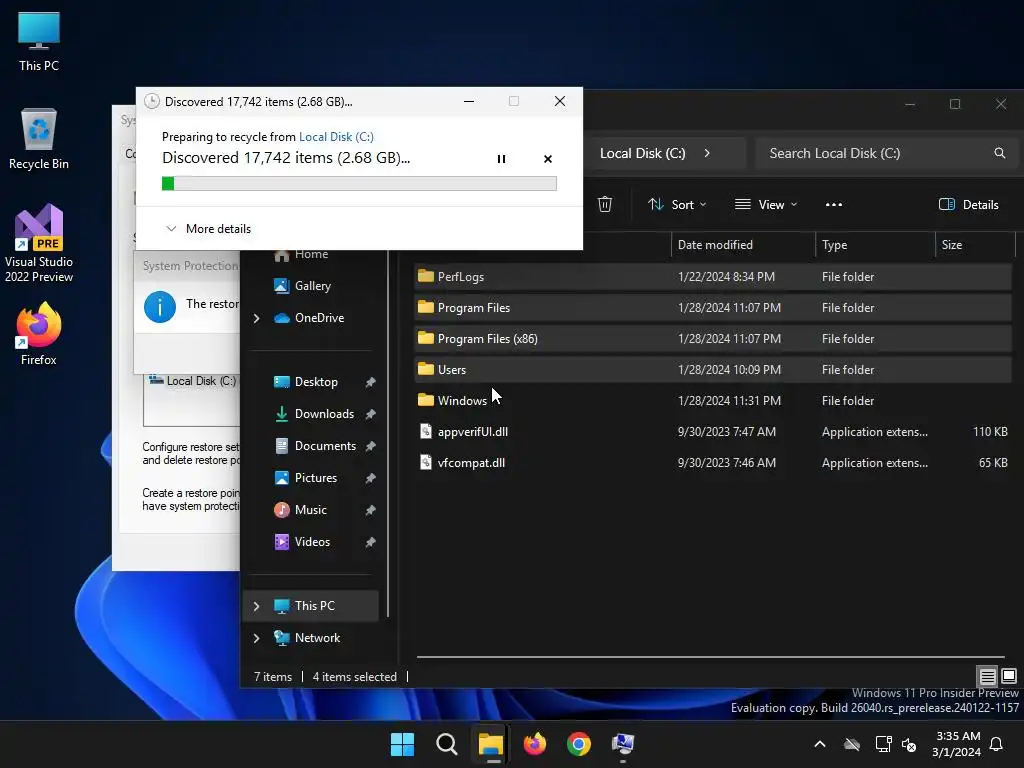This screenshot has width=1024, height=768.
Task: Select Local Disk (C:) breadcrumb
Action: point(642,153)
